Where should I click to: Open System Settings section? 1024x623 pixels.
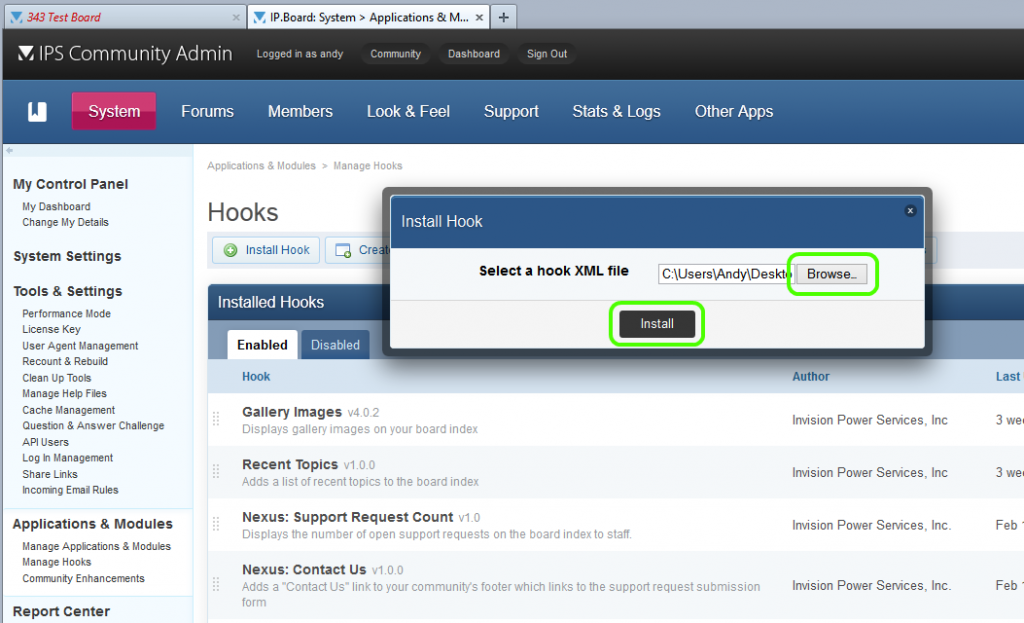point(67,256)
